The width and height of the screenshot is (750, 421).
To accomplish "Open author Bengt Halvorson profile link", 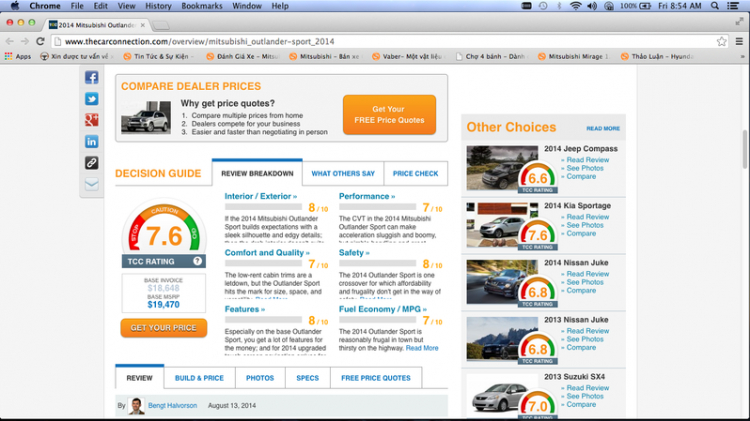I will coord(172,405).
